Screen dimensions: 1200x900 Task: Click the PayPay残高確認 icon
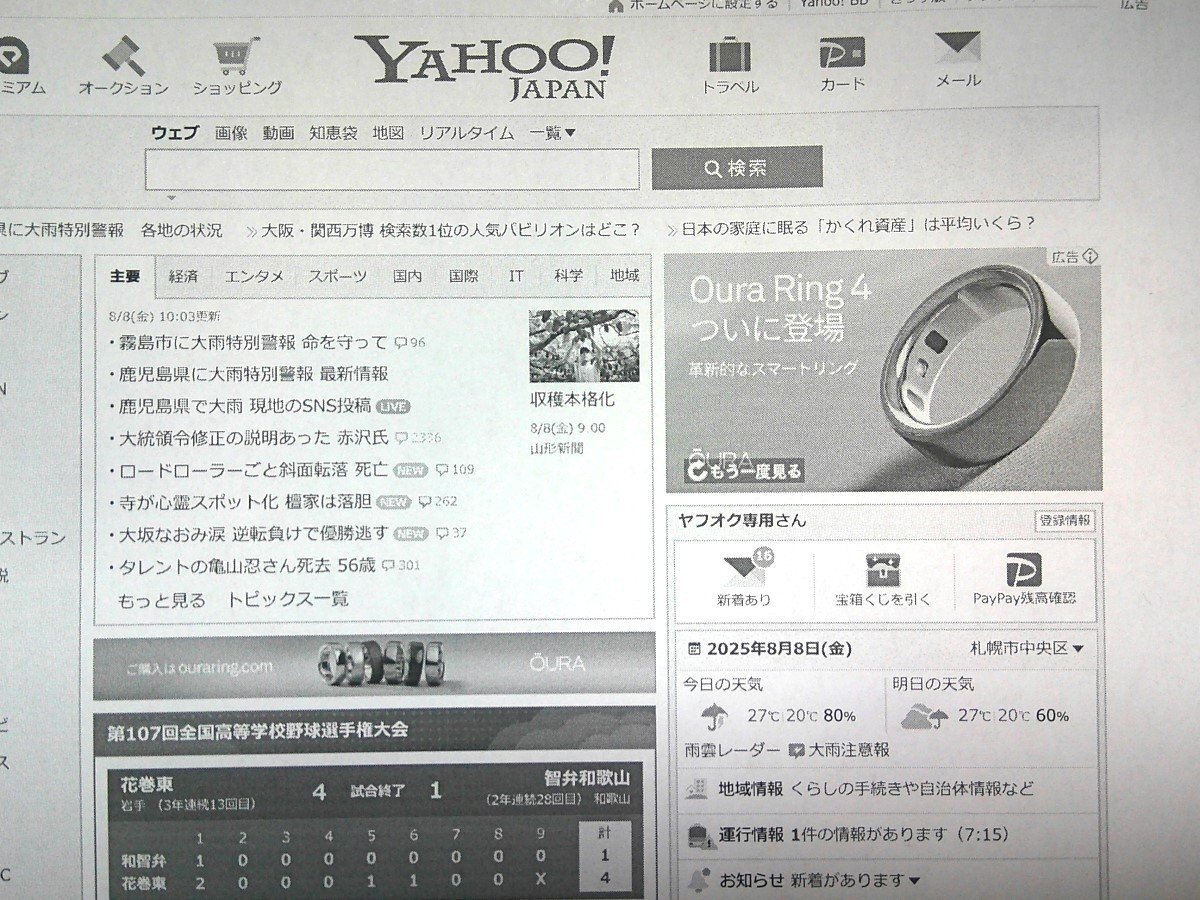click(x=1024, y=570)
